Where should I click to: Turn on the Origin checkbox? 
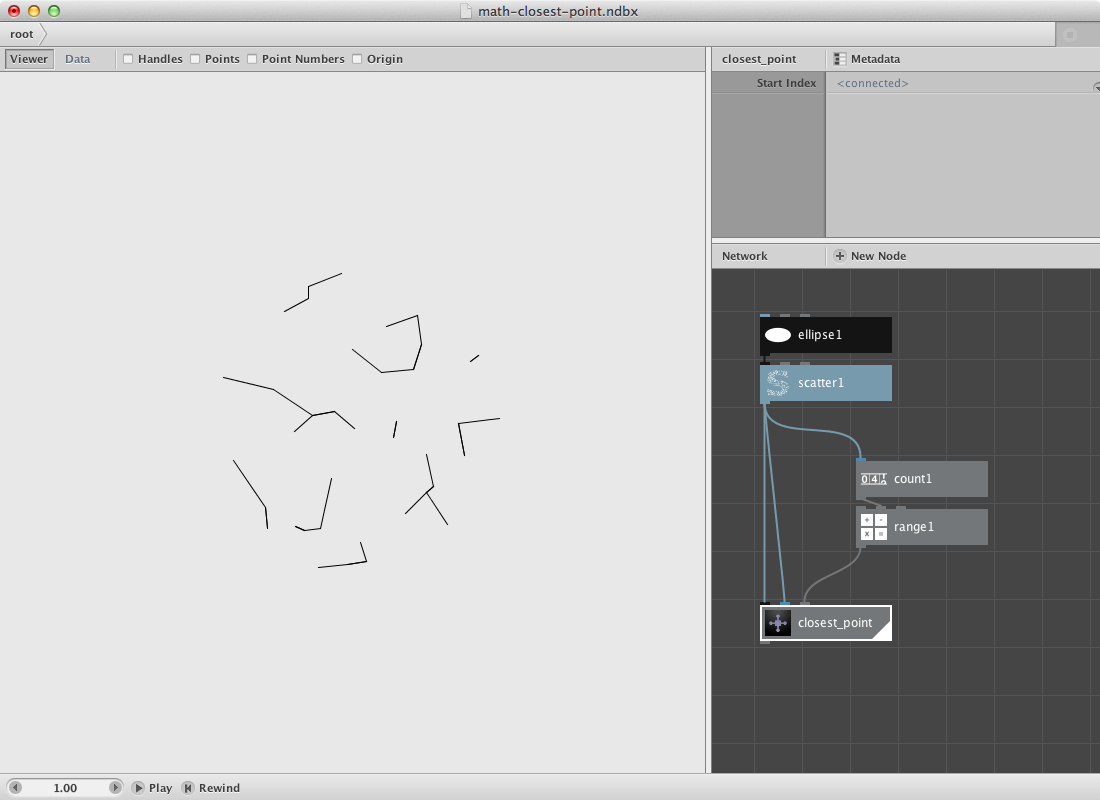pyautogui.click(x=357, y=59)
